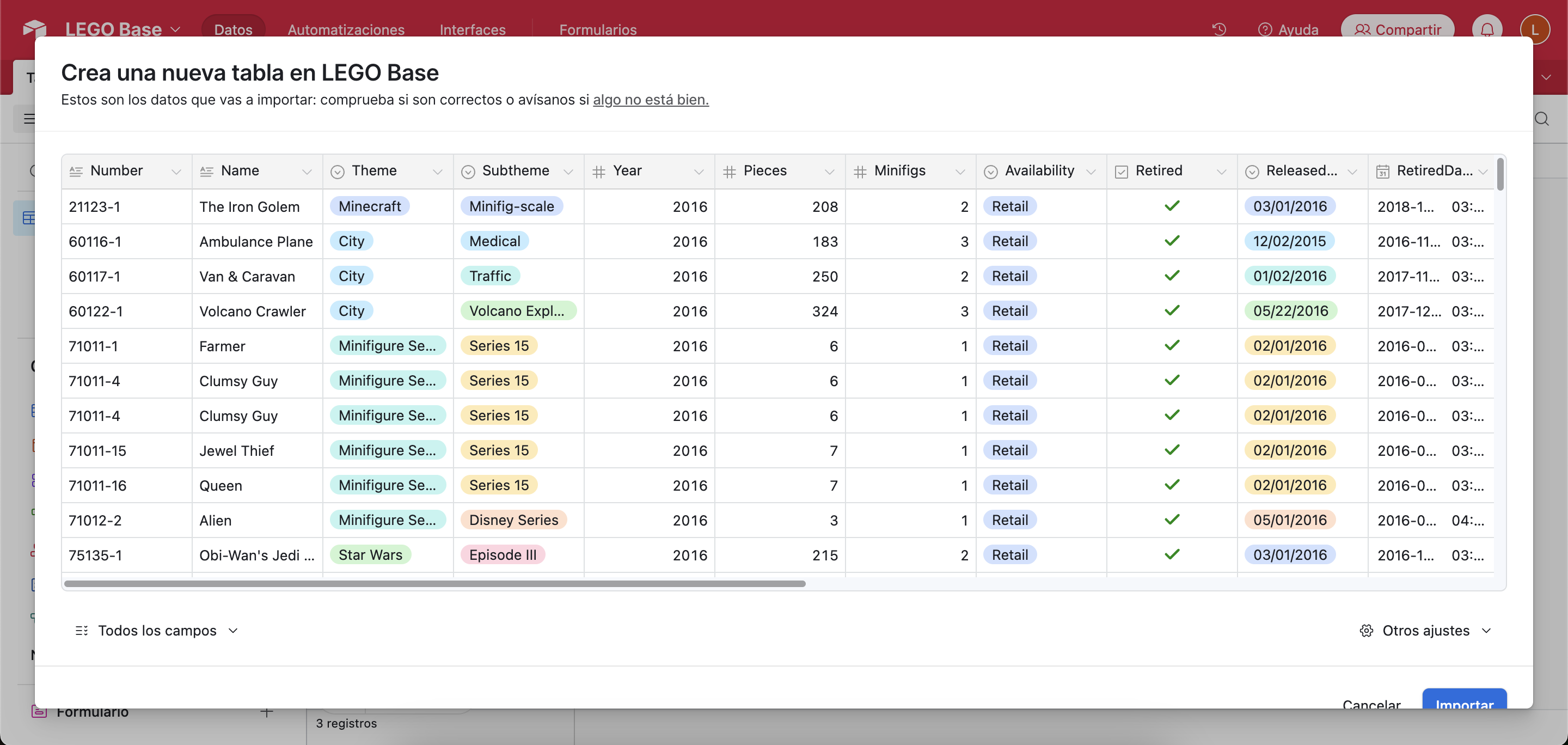Click the Pieces number field icon
Screen dimensions: 1568x745
click(729, 172)
